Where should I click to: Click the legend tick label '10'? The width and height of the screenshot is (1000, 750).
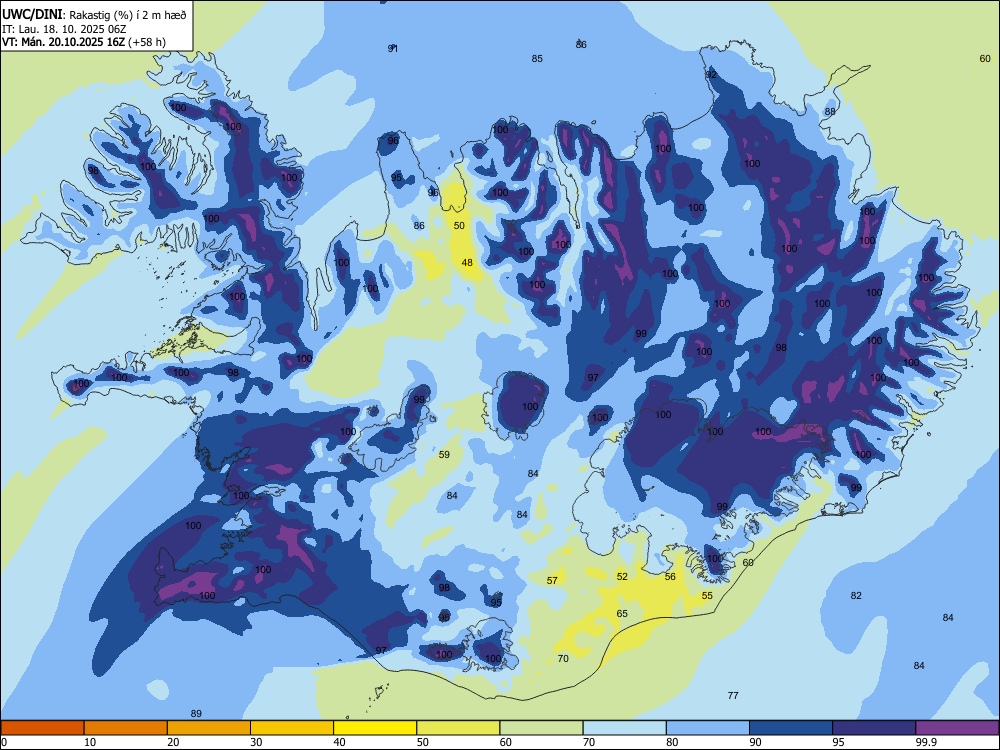click(x=90, y=742)
